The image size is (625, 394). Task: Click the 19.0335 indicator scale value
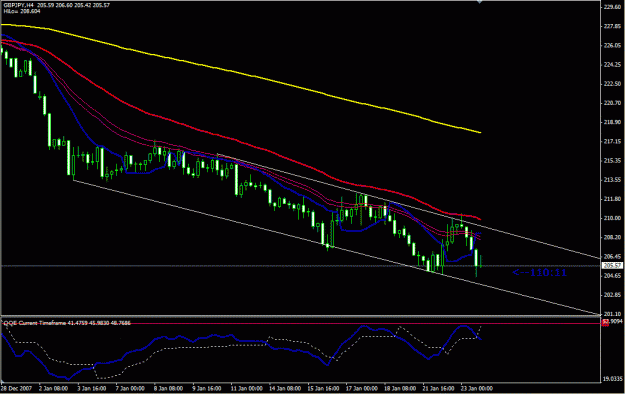[x=612, y=378]
